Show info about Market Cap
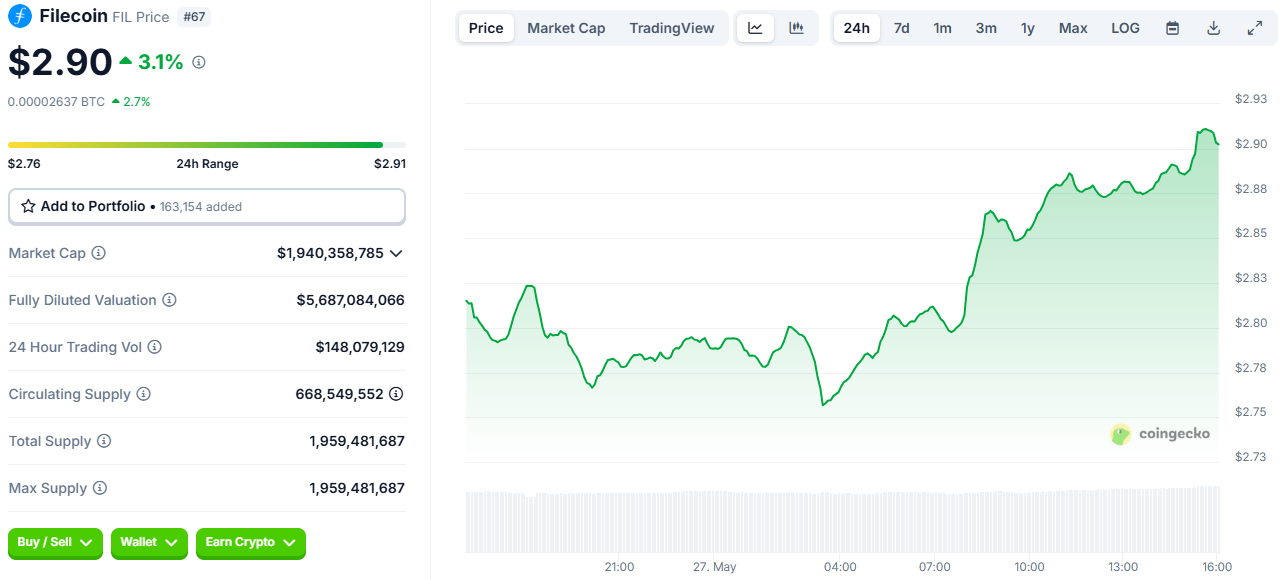This screenshot has height=580, width=1281. click(98, 253)
